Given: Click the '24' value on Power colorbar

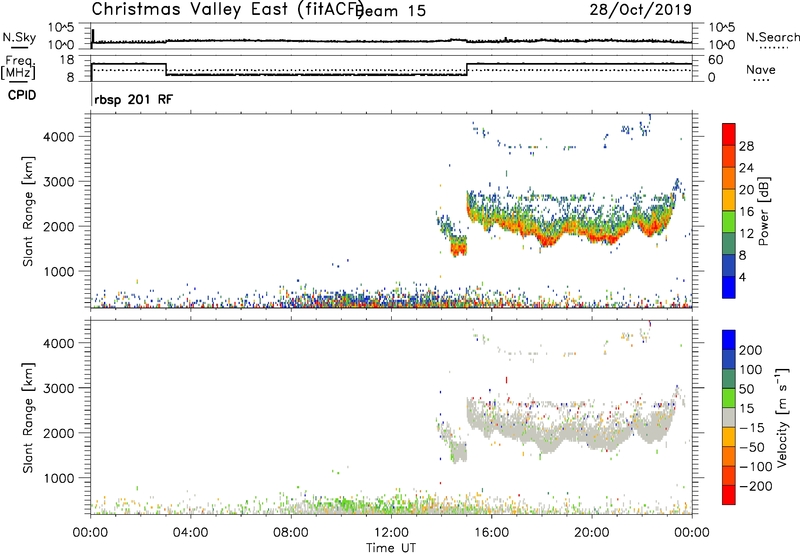Looking at the screenshot, I should (746, 168).
